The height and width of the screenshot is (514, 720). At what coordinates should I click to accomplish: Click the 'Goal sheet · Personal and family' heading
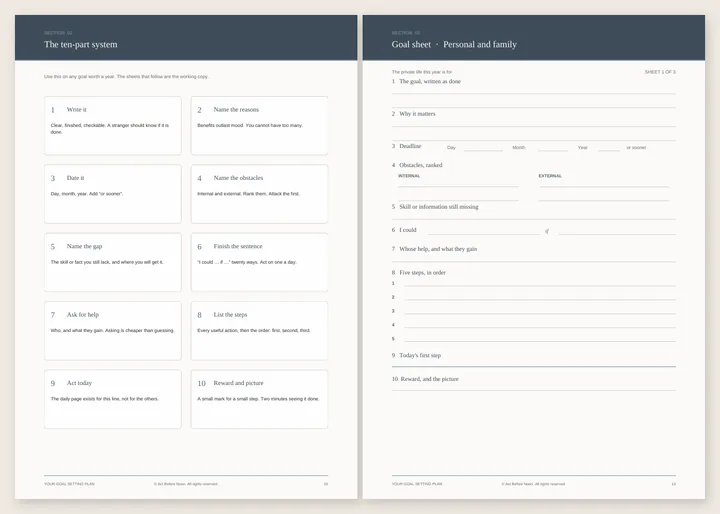[454, 45]
